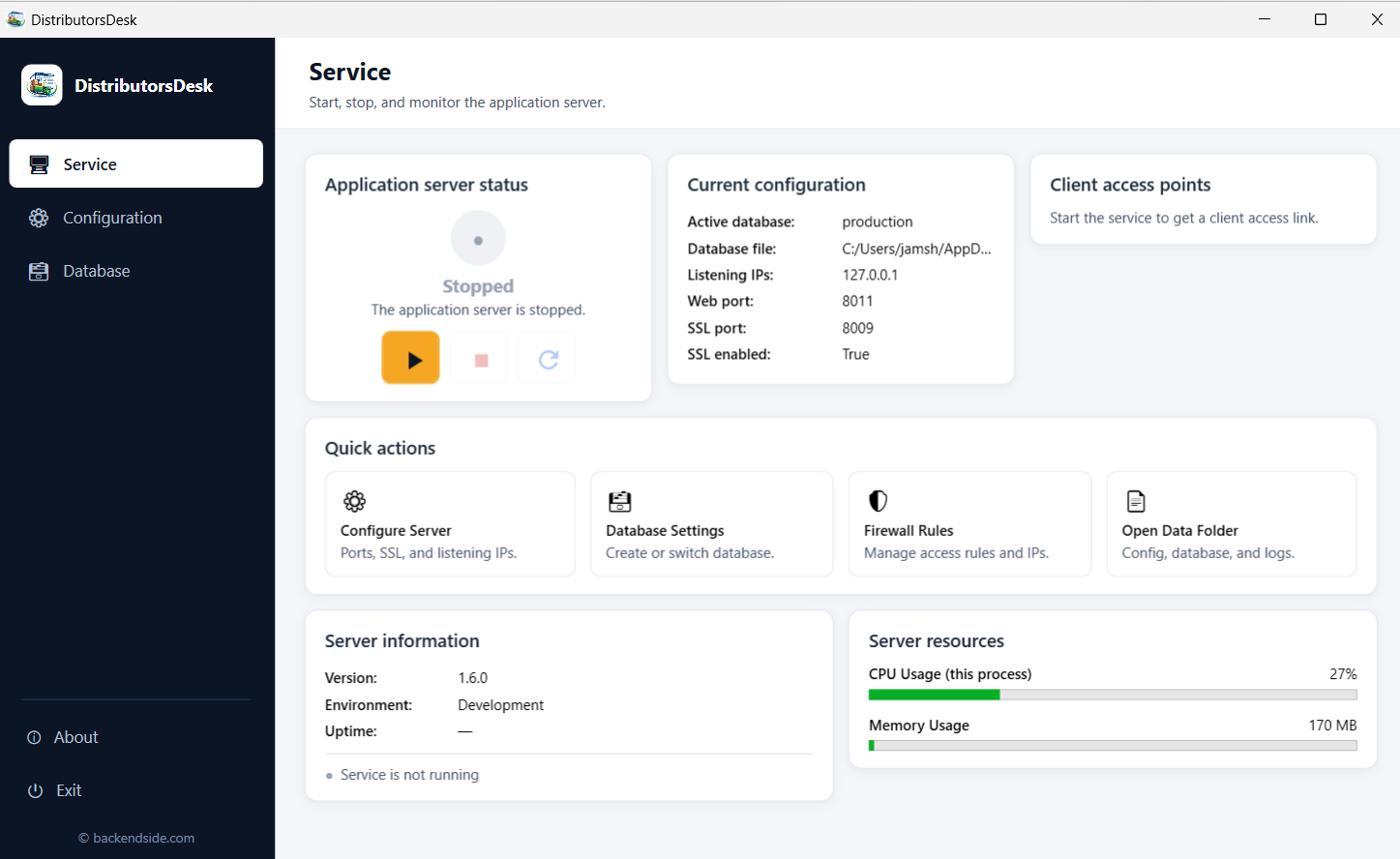Click the DistributorsDesk logo in sidebar
The height and width of the screenshot is (859, 1400).
coord(42,85)
